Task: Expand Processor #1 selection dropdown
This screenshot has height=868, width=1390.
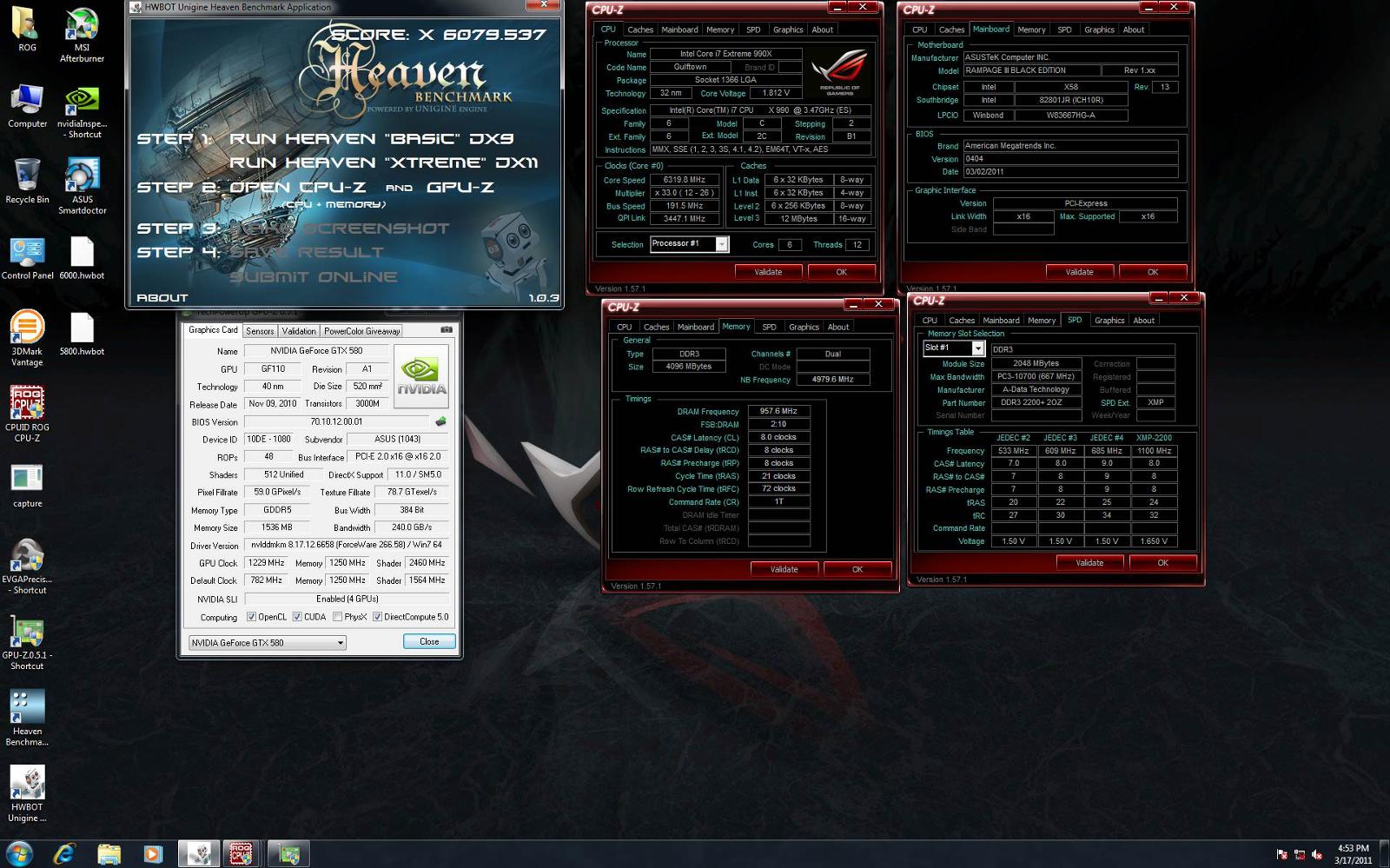Action: 722,244
